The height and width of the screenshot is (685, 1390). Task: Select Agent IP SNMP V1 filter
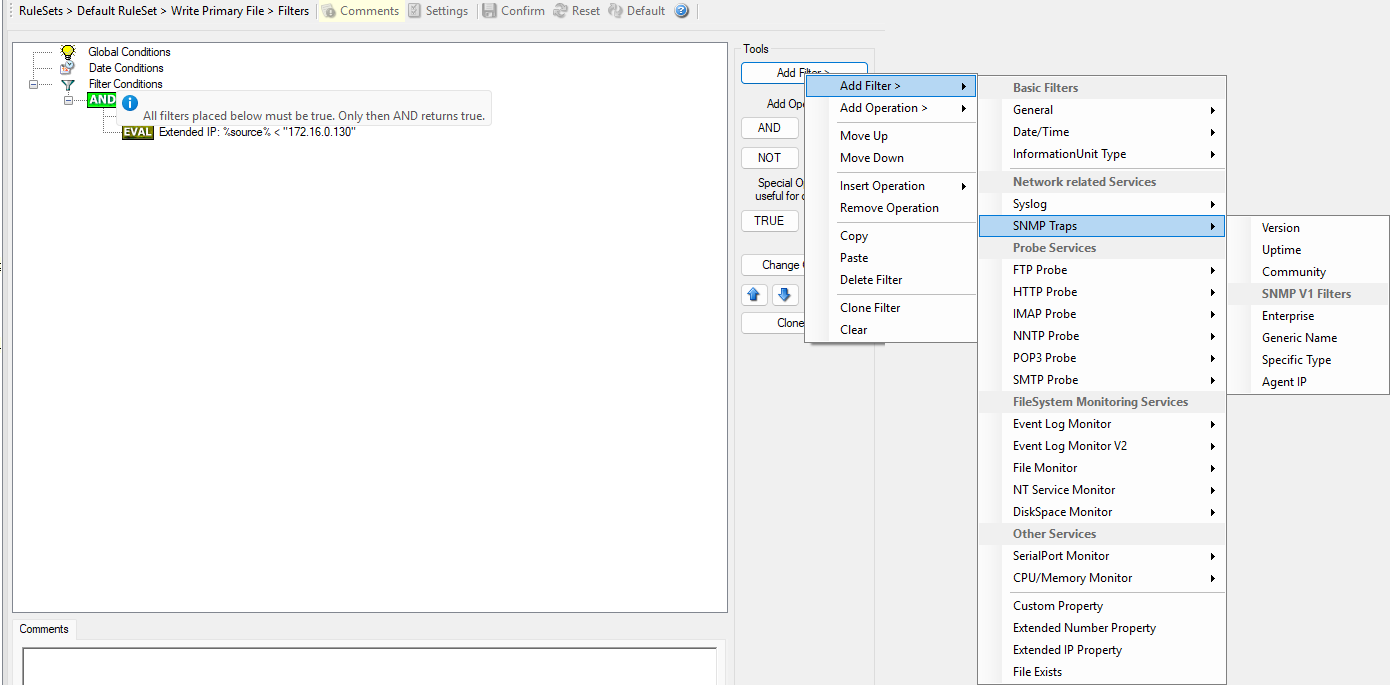1308,382
